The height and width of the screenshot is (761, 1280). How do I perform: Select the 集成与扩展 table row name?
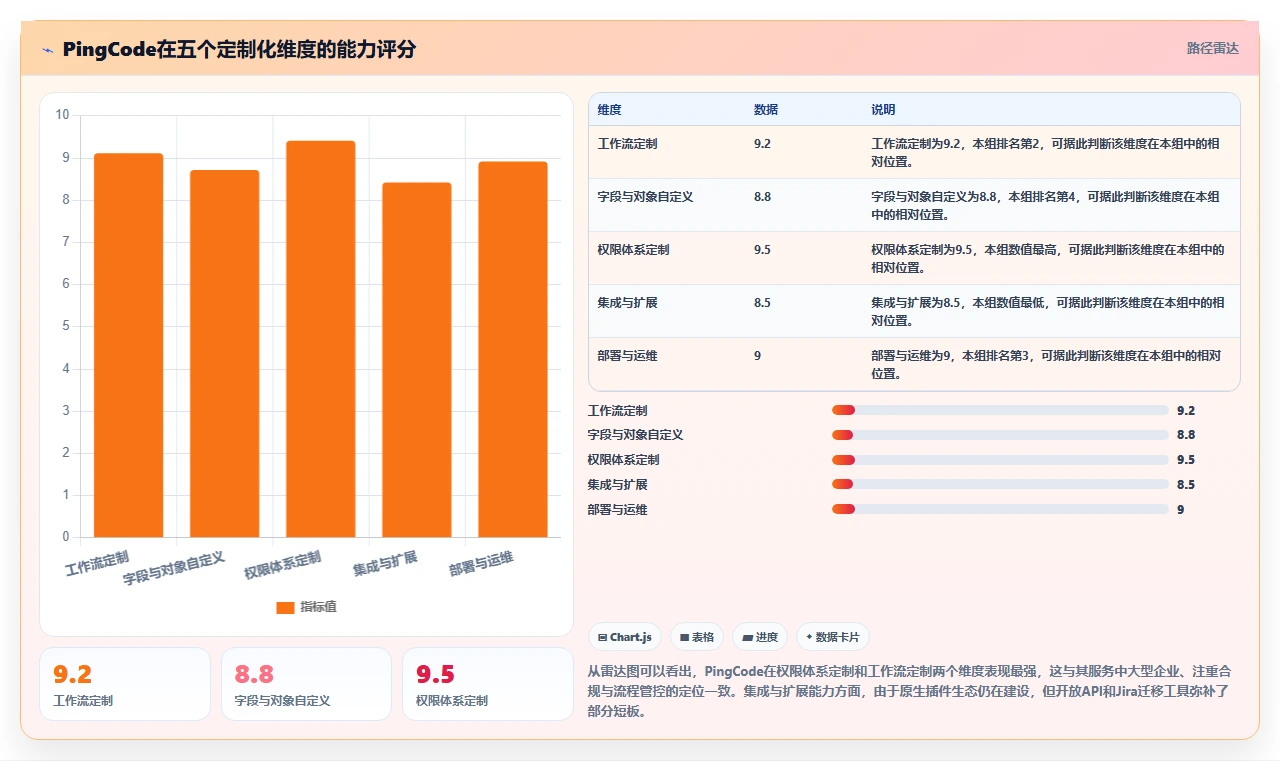coord(627,303)
